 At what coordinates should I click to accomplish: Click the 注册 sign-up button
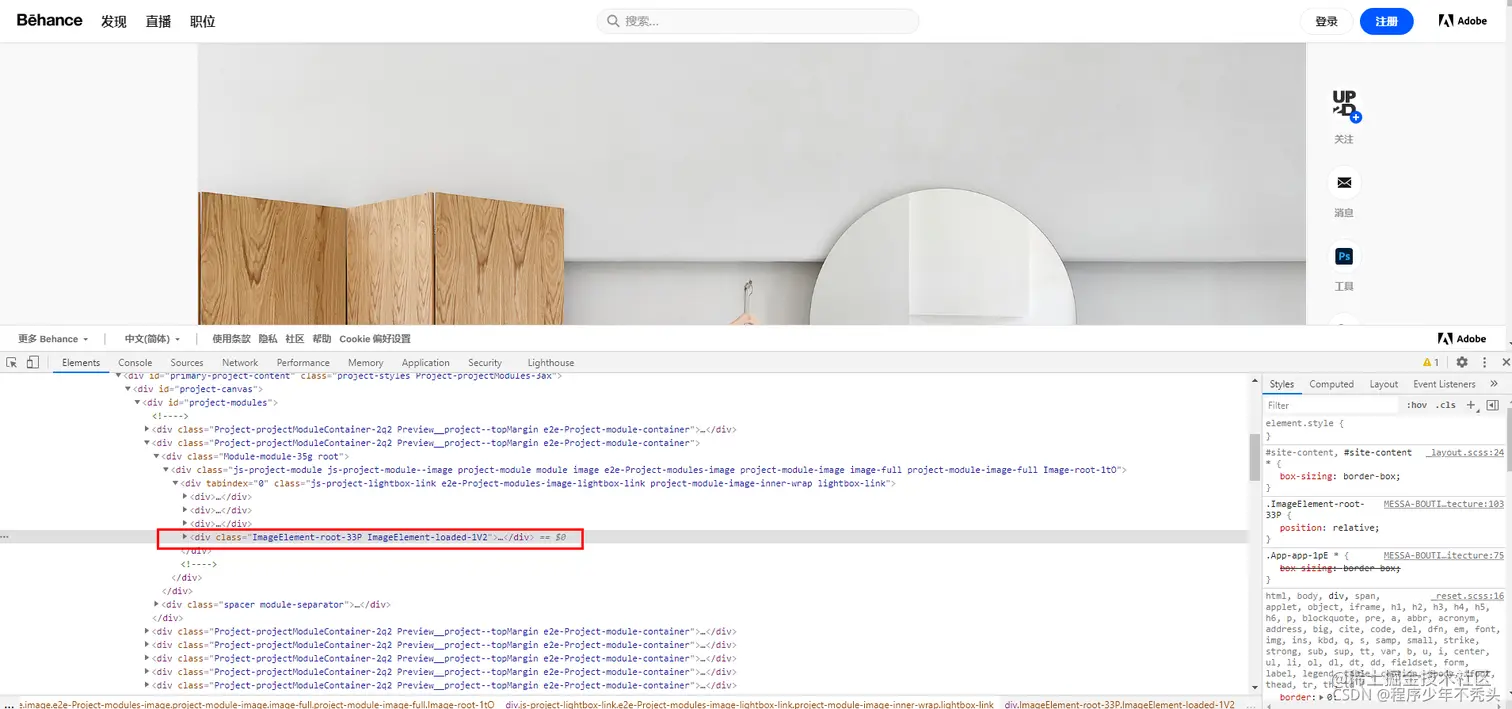(x=1386, y=21)
